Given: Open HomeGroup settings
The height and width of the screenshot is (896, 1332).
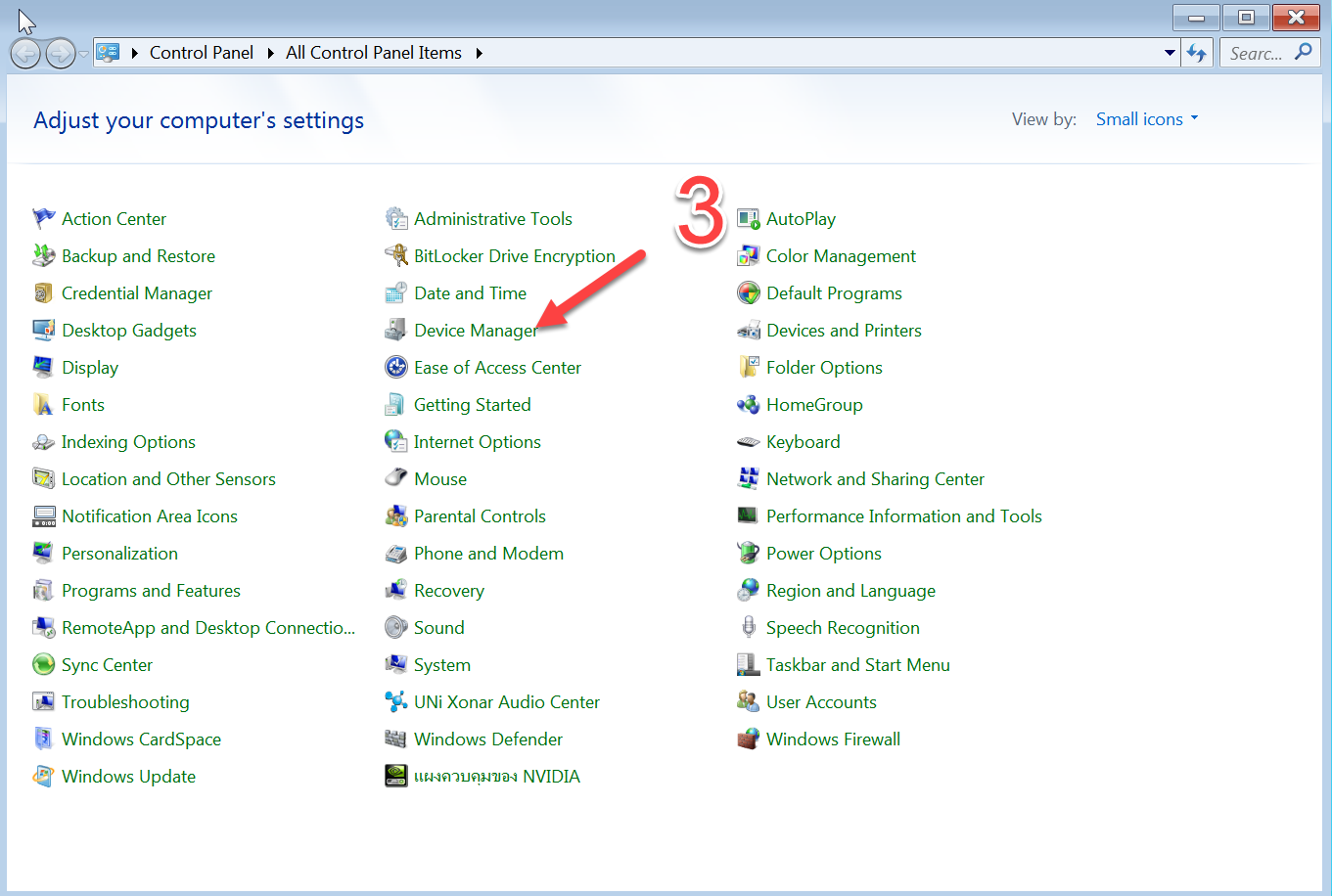Looking at the screenshot, I should [x=814, y=404].
